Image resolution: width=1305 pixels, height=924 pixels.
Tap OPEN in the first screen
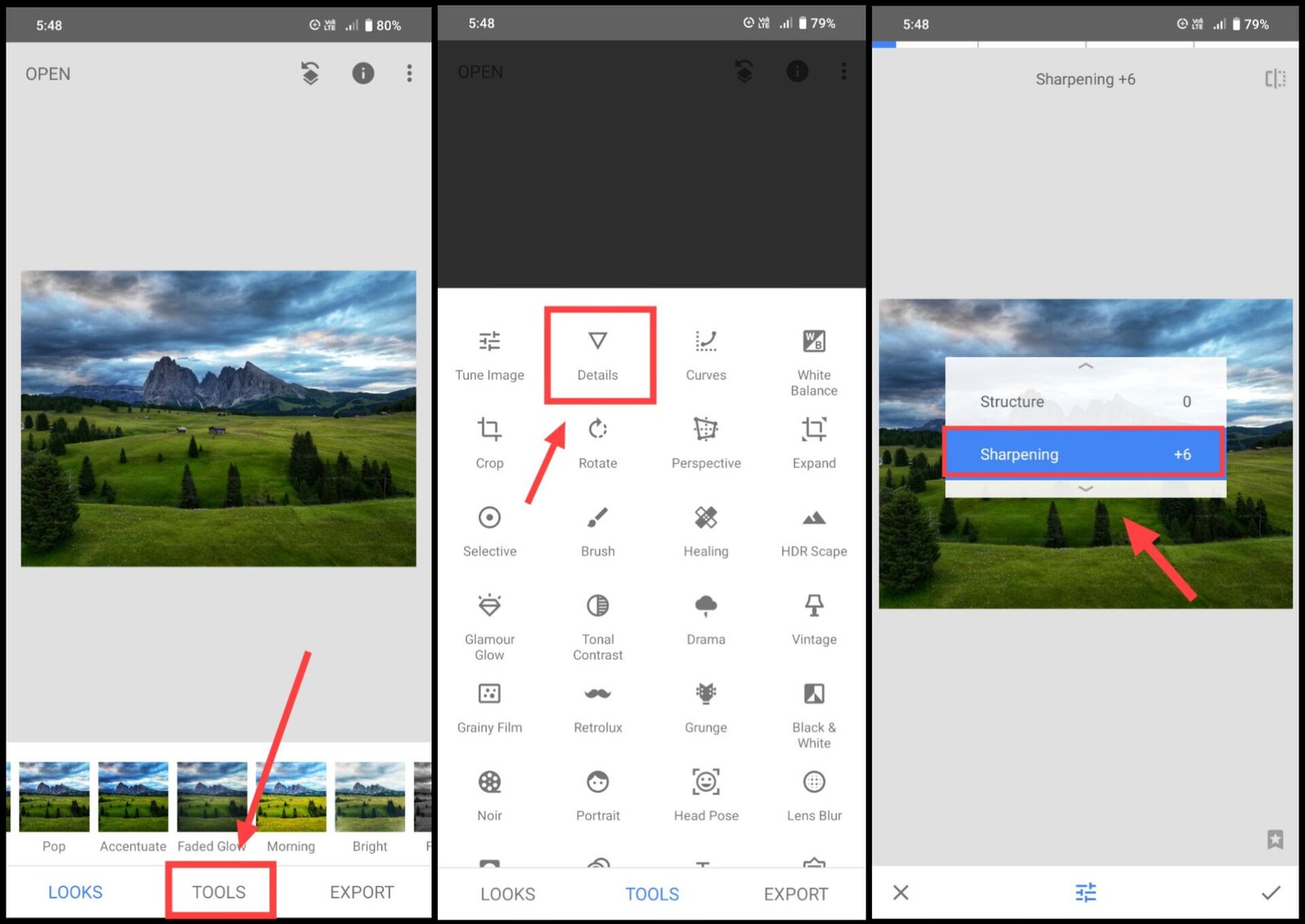pyautogui.click(x=47, y=73)
